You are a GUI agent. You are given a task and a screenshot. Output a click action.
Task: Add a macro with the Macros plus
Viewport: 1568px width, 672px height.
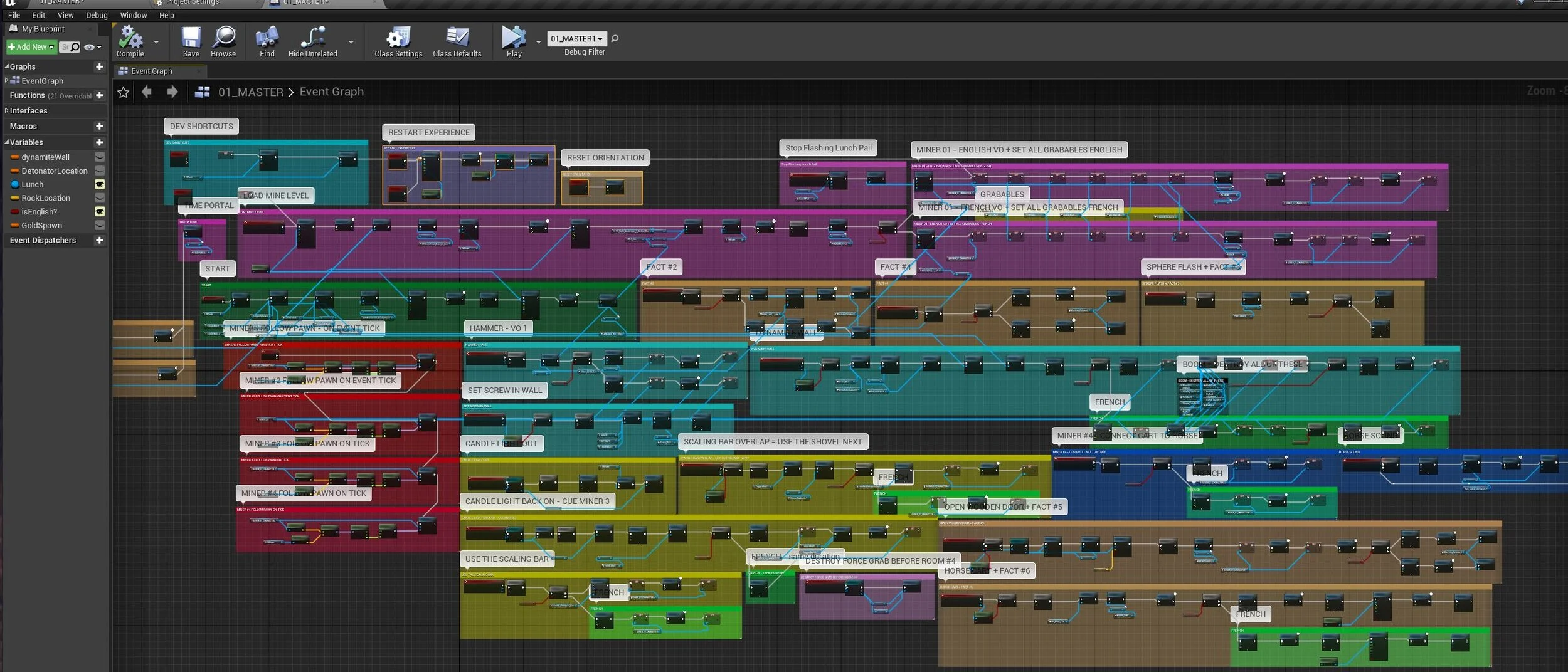99,126
